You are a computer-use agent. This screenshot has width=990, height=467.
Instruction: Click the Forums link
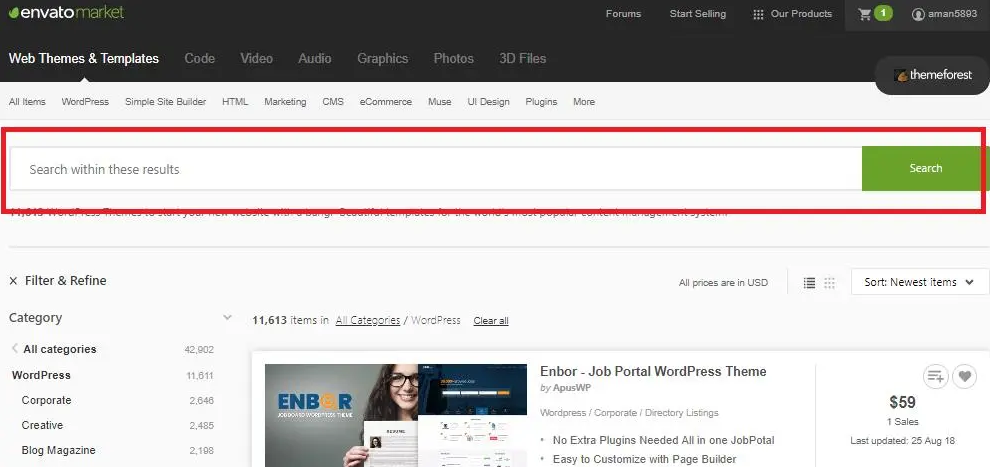(x=623, y=14)
